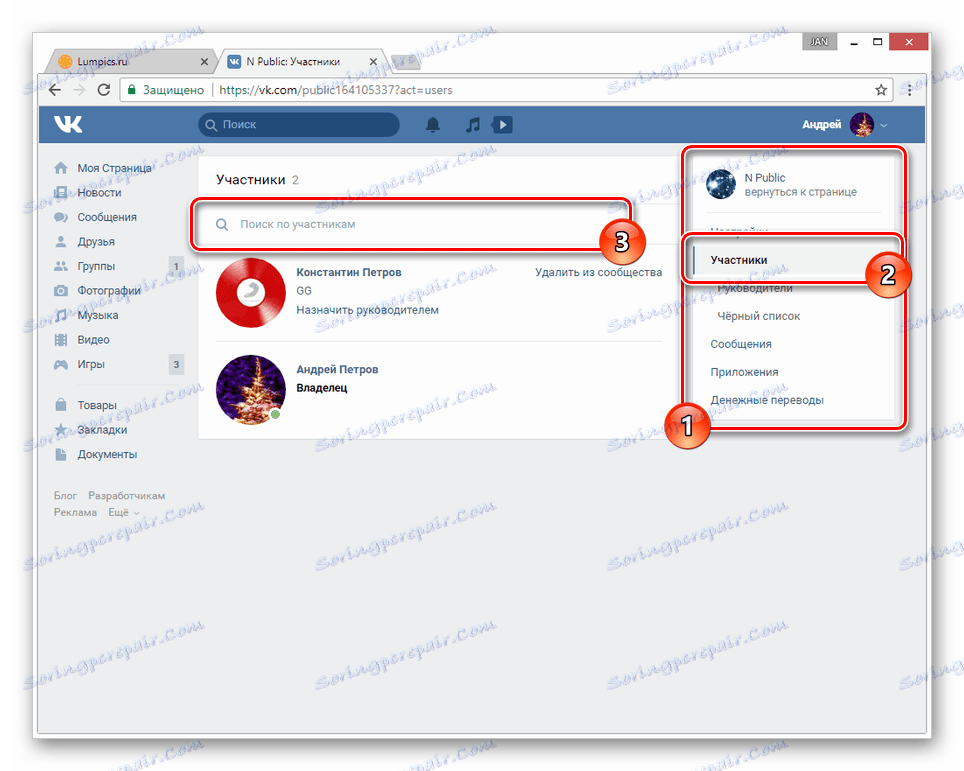Bookmark the page with the star icon
Viewport: 964px width, 771px height.
point(880,90)
